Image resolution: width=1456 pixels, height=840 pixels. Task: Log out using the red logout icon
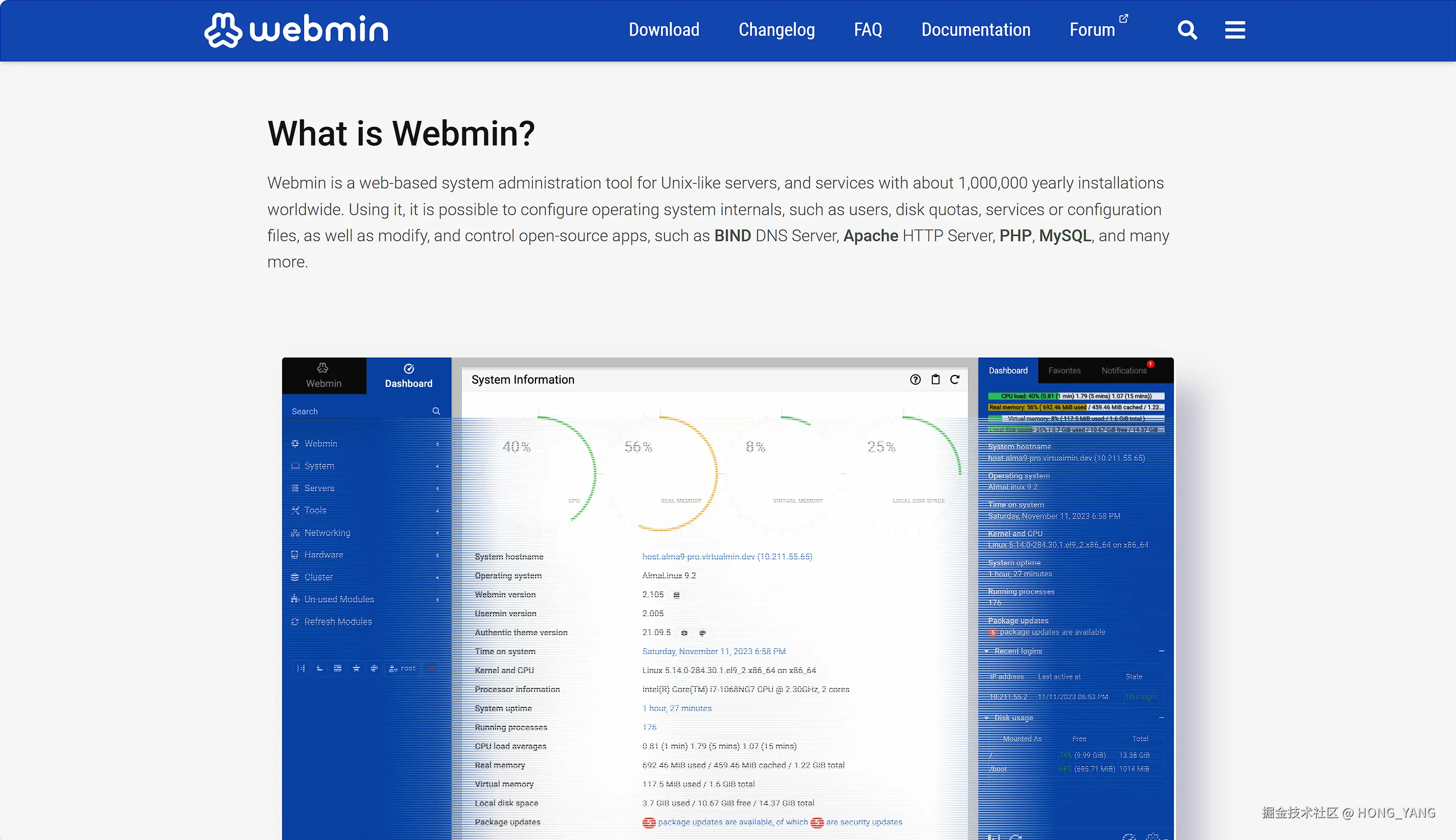431,668
